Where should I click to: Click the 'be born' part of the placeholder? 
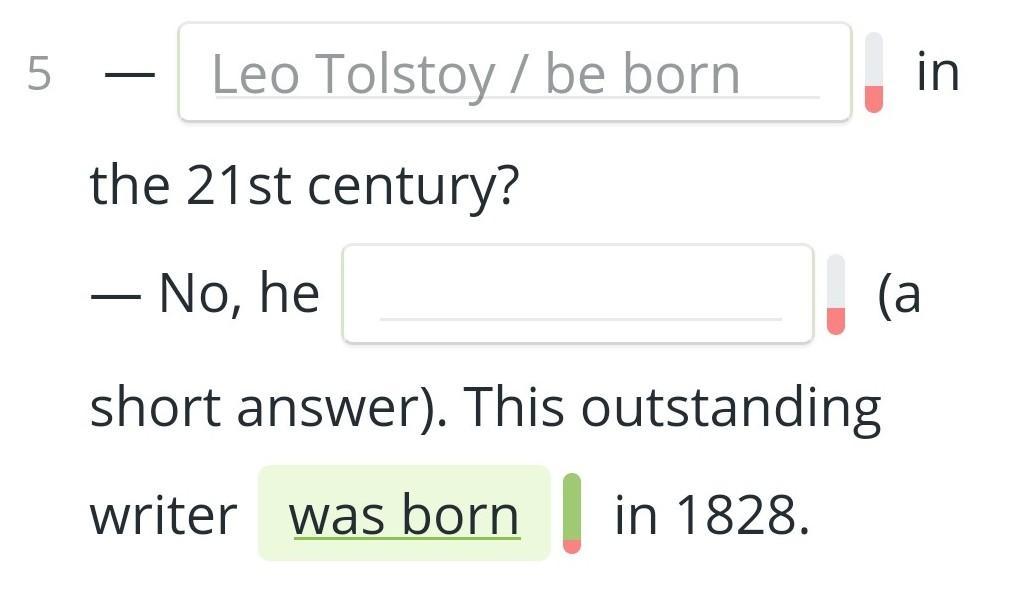point(643,74)
